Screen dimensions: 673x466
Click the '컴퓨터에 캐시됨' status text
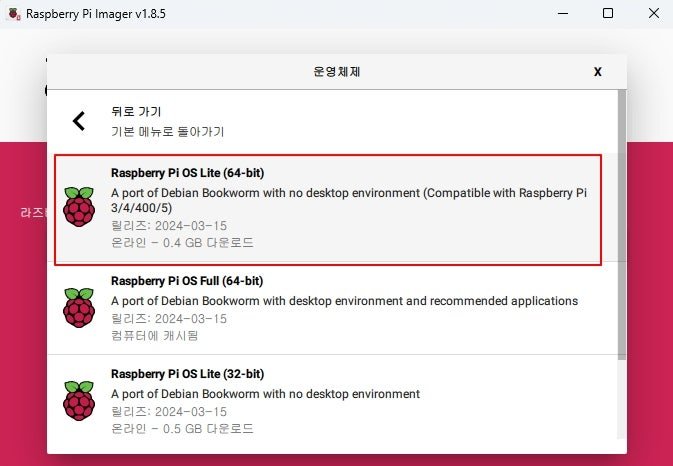pos(155,336)
